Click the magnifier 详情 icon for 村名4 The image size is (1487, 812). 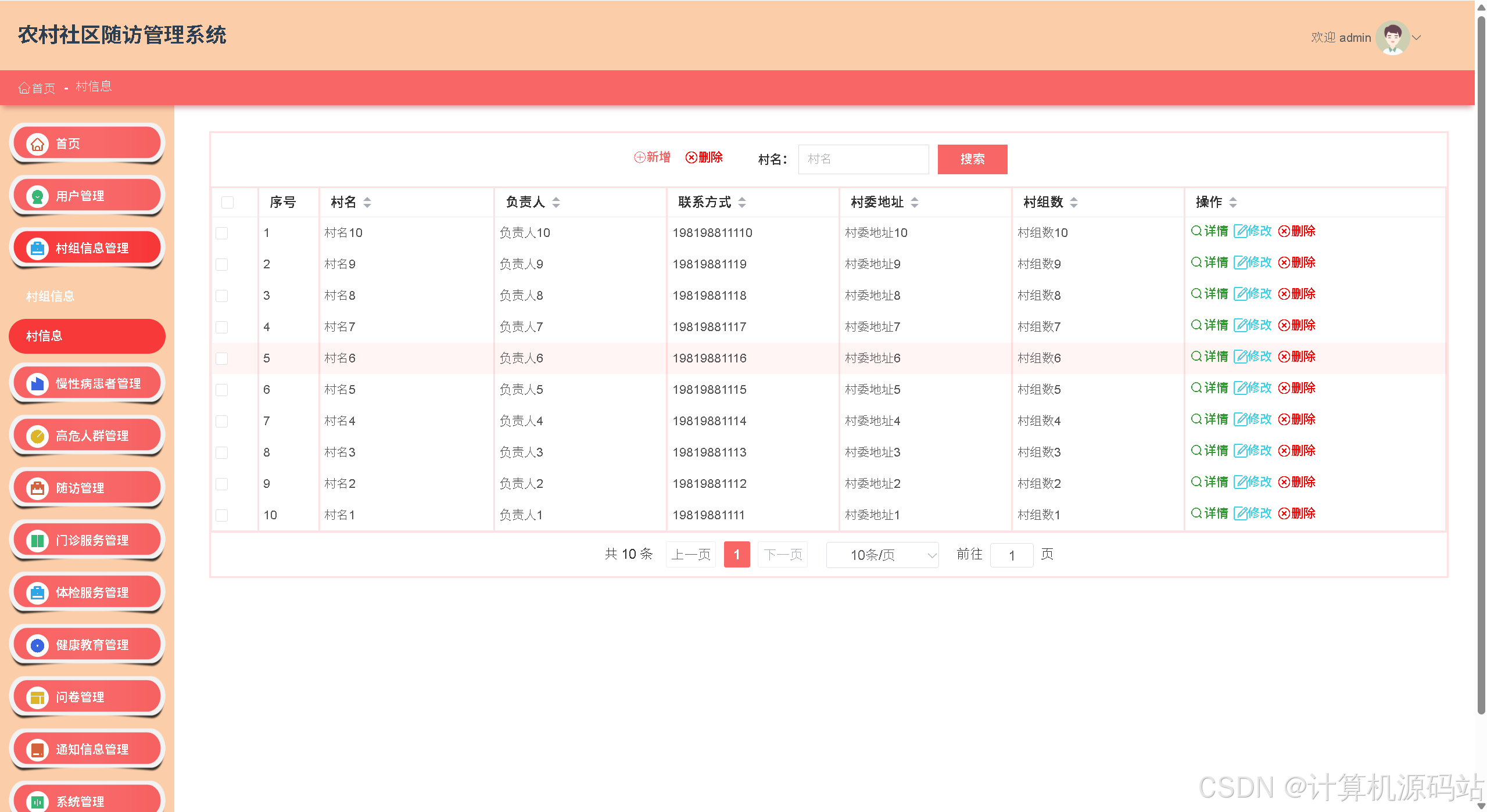click(x=1196, y=419)
